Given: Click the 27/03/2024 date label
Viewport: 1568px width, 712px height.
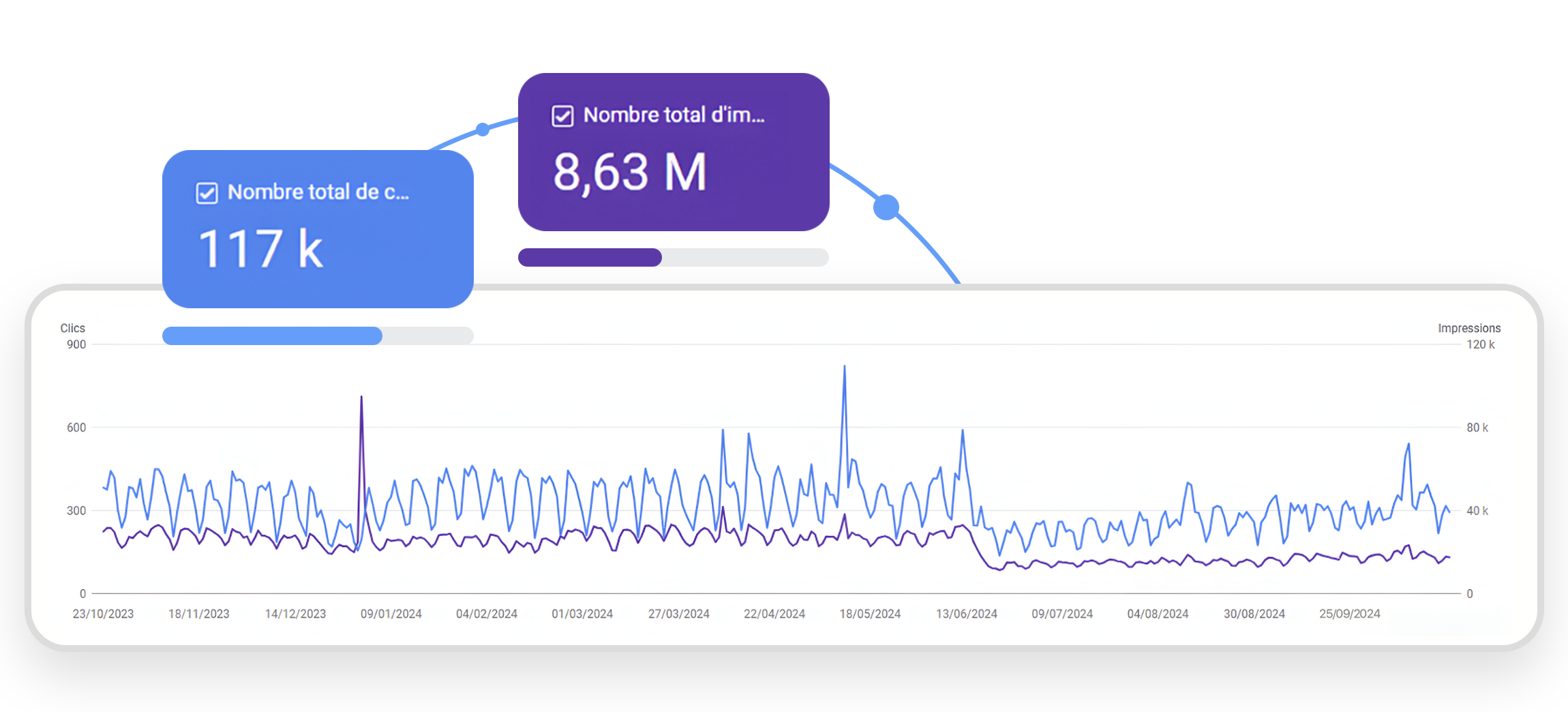Looking at the screenshot, I should 679,614.
